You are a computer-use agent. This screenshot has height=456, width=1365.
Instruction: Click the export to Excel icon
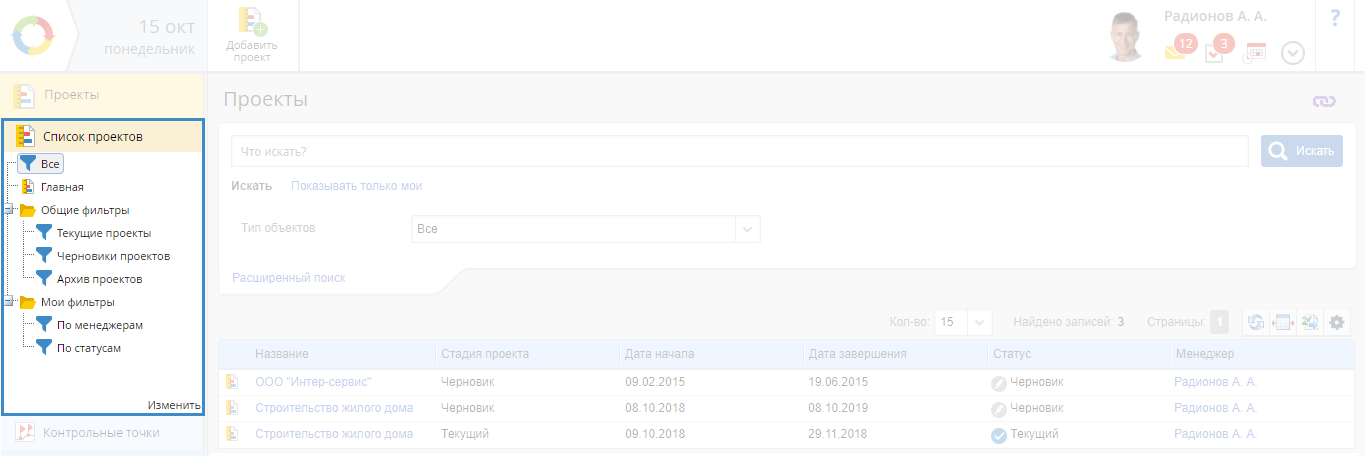coord(1308,322)
